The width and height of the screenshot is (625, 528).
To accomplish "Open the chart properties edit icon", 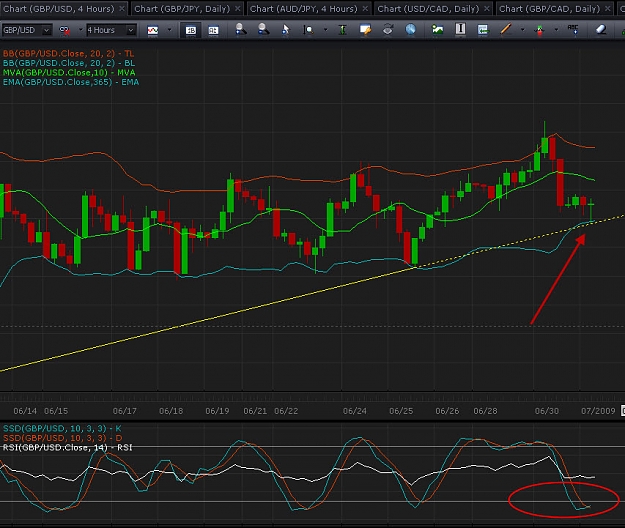I will point(365,29).
